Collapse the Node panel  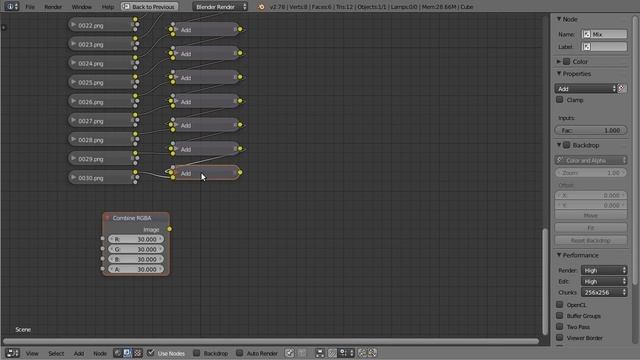click(x=559, y=19)
